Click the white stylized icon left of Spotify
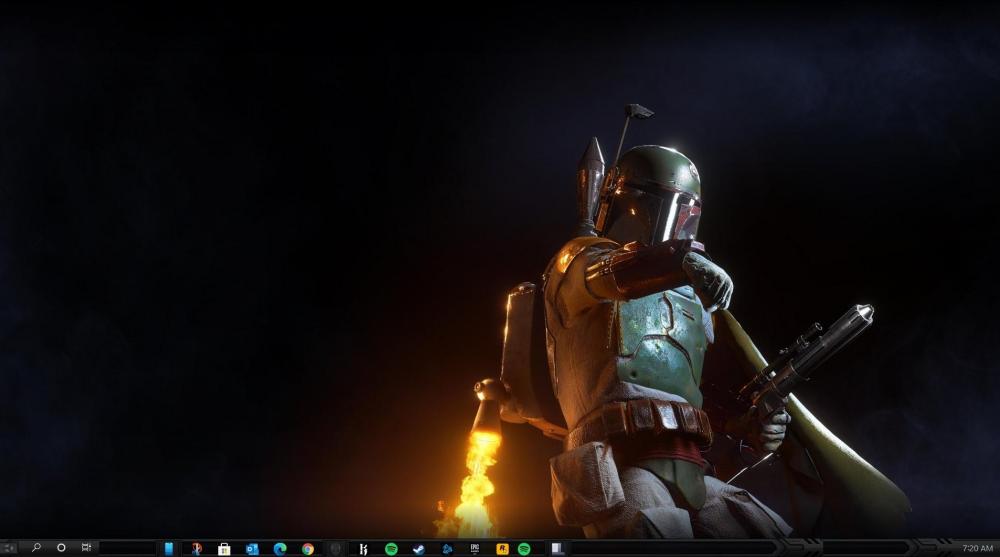Screen dimensions: 1000x557 pos(363,548)
